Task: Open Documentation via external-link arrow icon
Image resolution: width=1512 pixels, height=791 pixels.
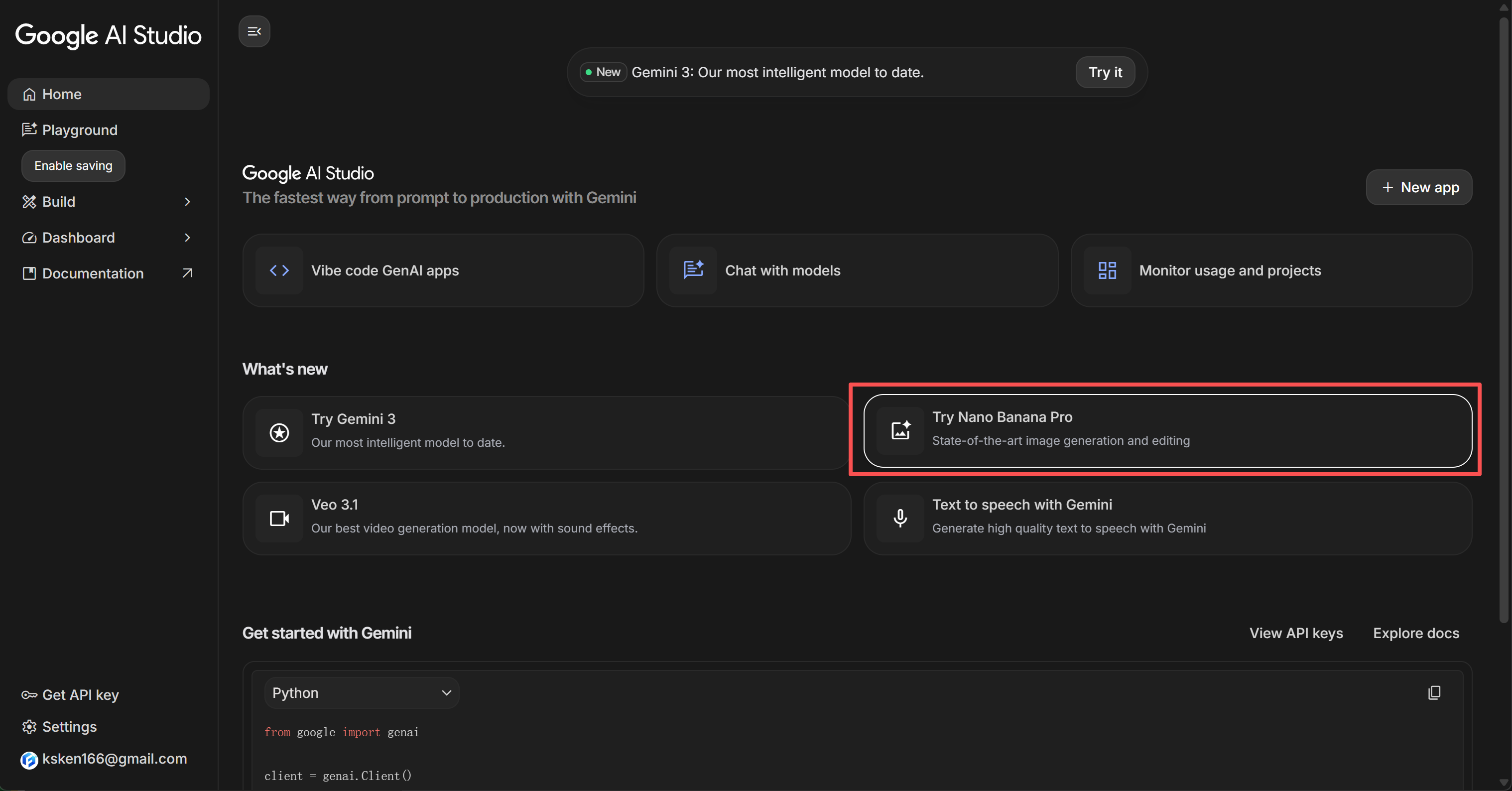Action: click(187, 273)
